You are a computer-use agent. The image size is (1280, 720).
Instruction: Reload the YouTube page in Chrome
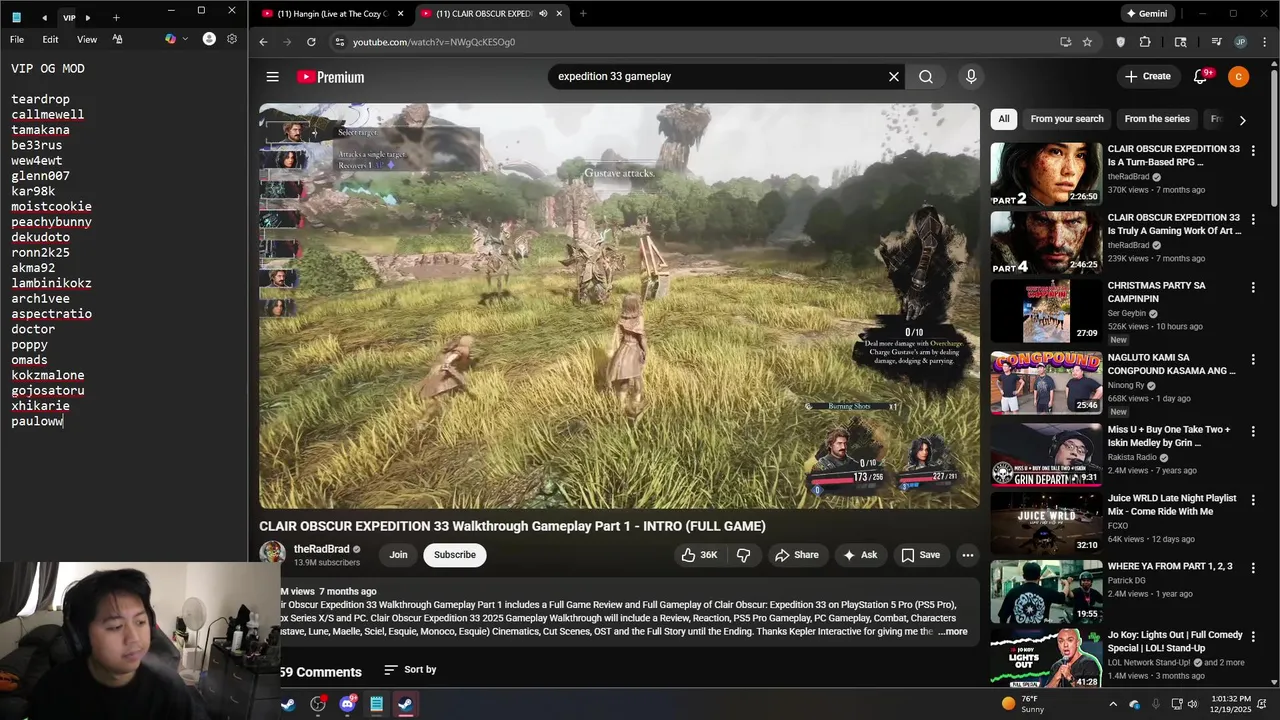click(311, 42)
